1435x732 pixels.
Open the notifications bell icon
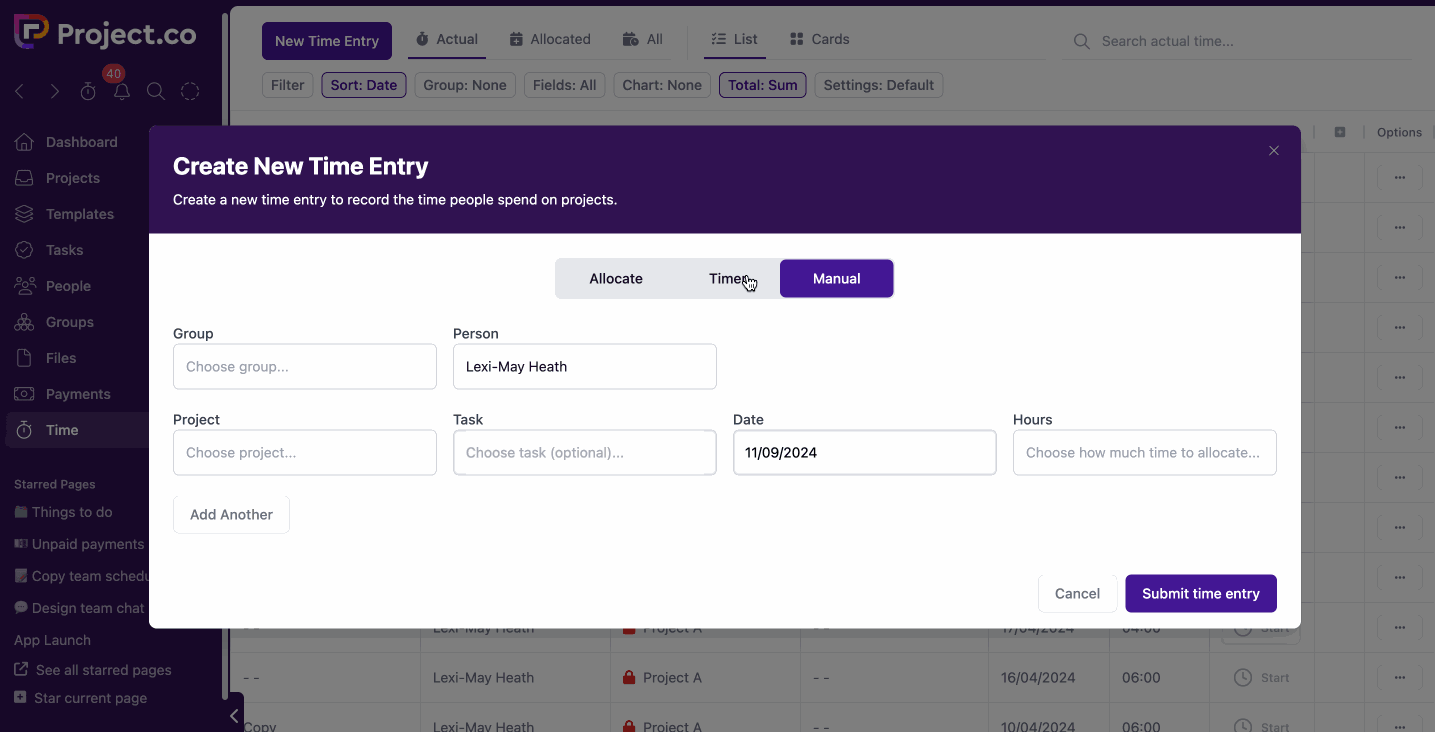(122, 92)
